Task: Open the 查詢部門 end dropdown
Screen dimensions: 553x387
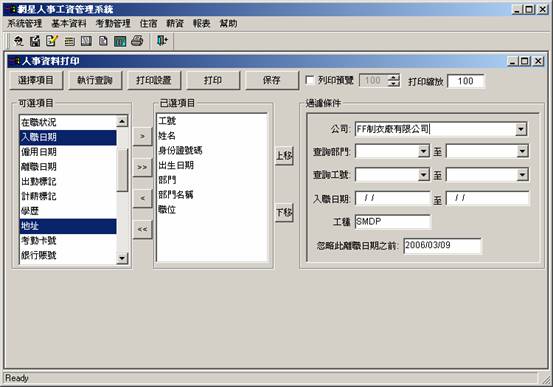Action: coord(522,152)
